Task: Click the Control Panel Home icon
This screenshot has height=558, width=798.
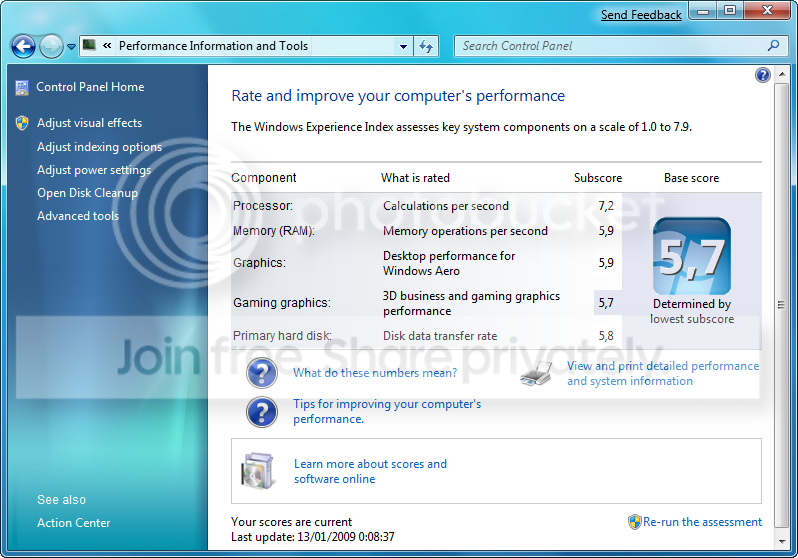Action: (22, 88)
